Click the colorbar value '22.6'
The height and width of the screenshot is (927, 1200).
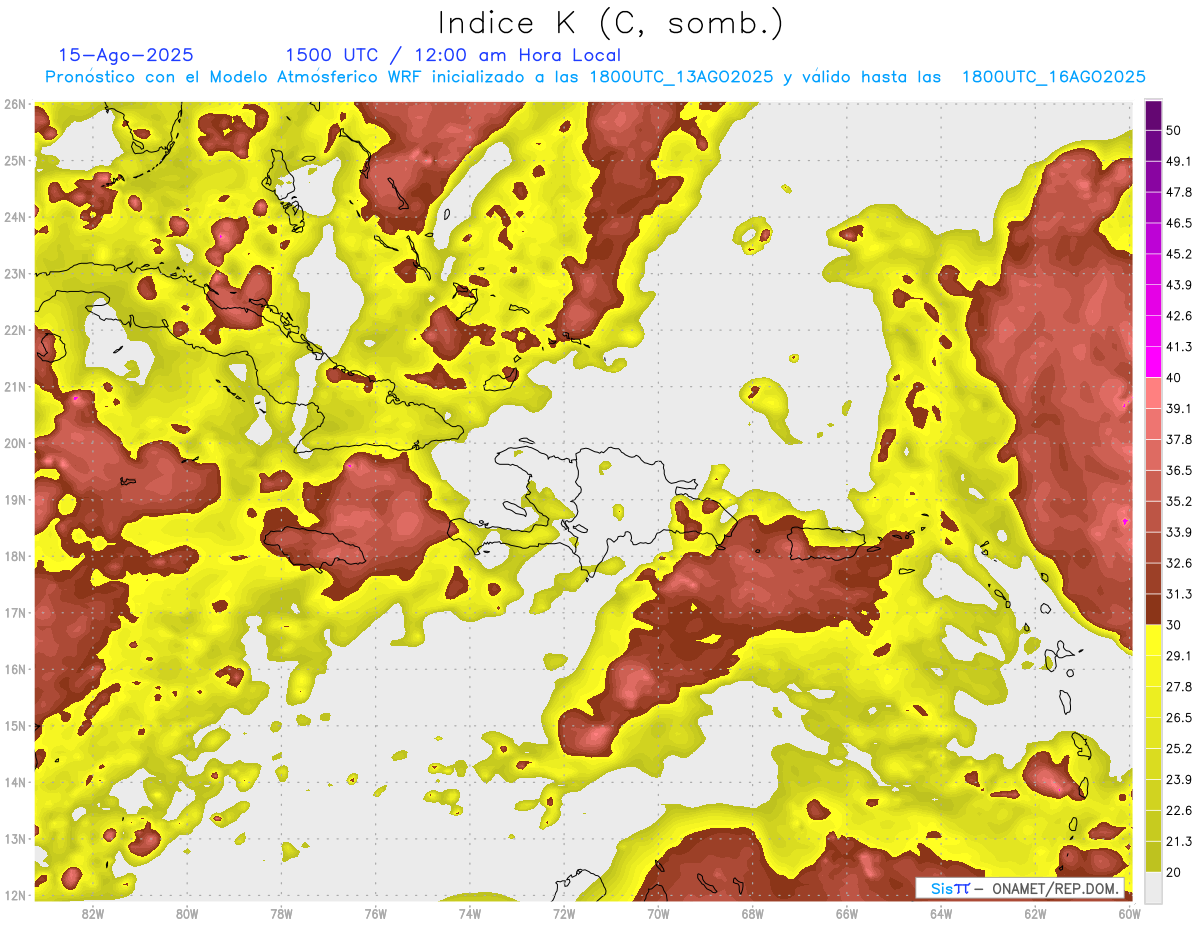pyautogui.click(x=1178, y=810)
